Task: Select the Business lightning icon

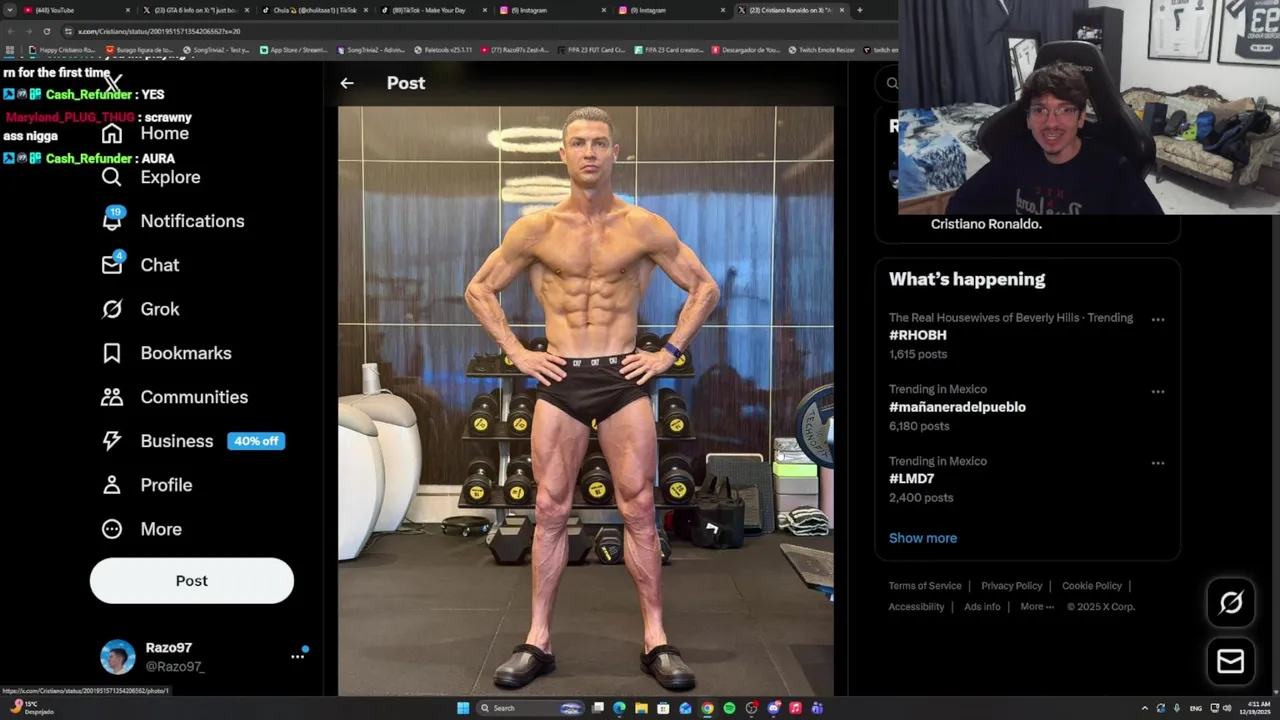Action: pos(112,441)
